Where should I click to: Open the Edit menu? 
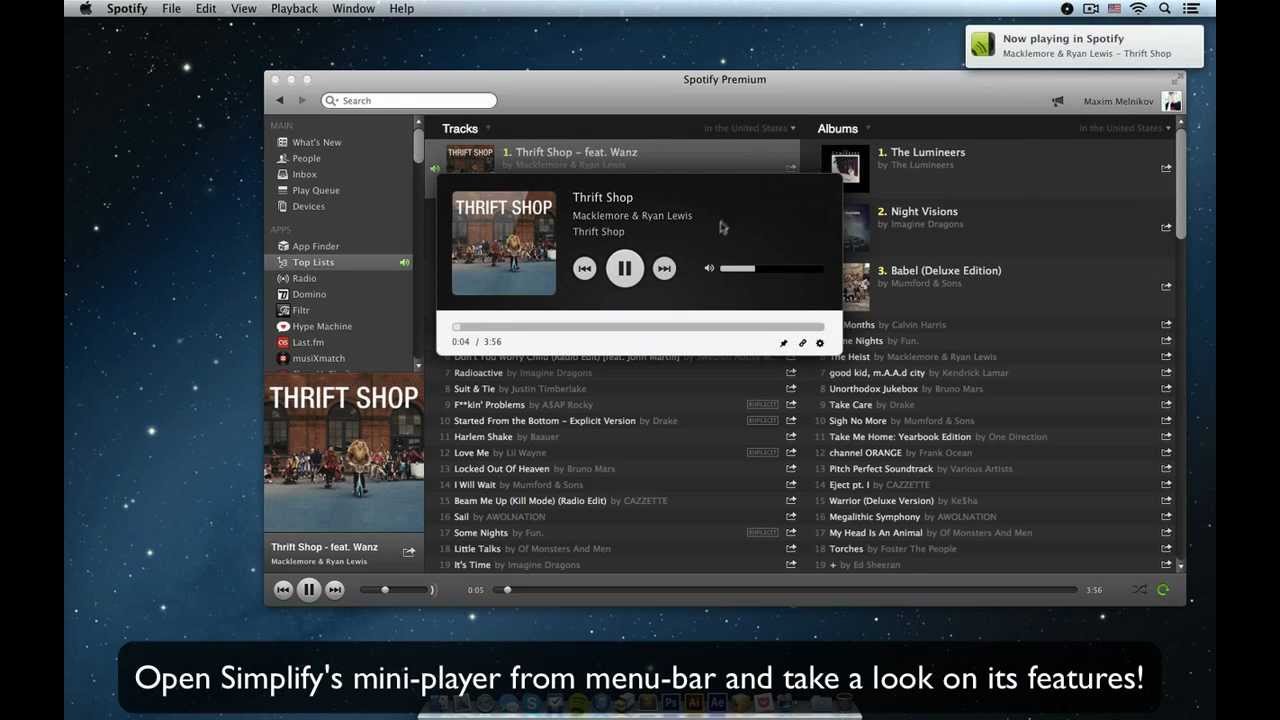[206, 8]
